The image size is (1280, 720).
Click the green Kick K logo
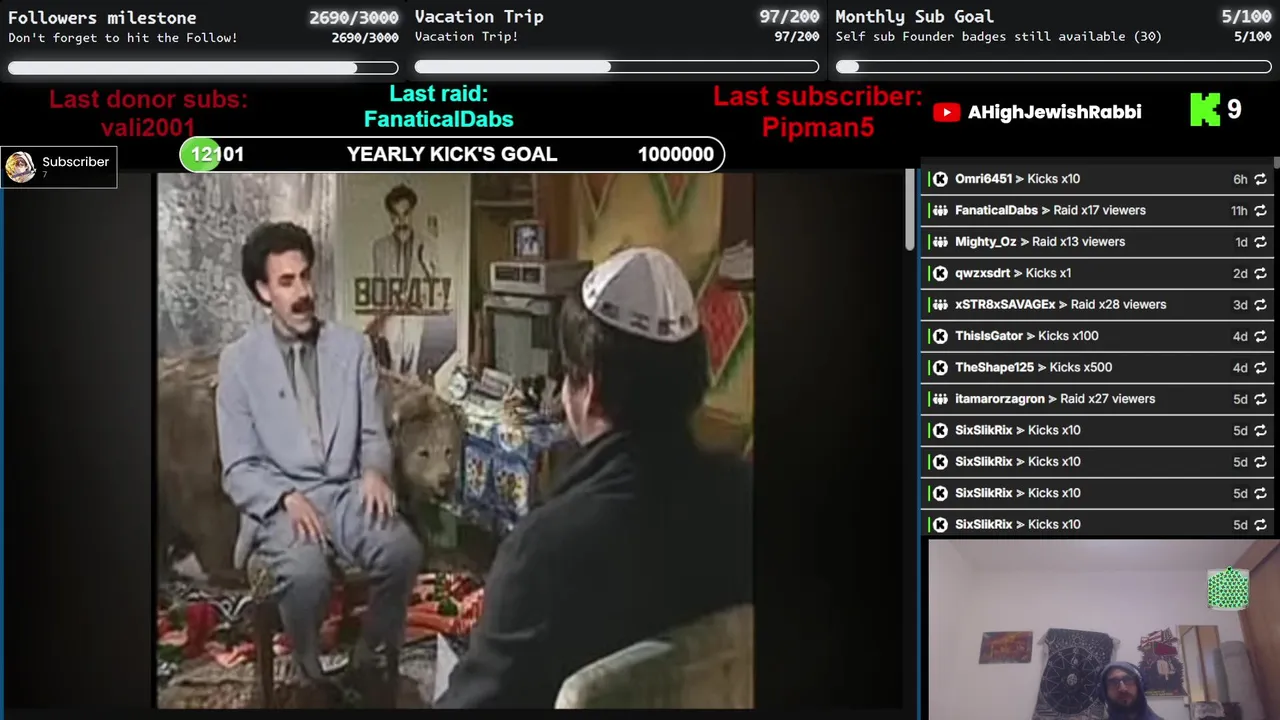(1205, 110)
